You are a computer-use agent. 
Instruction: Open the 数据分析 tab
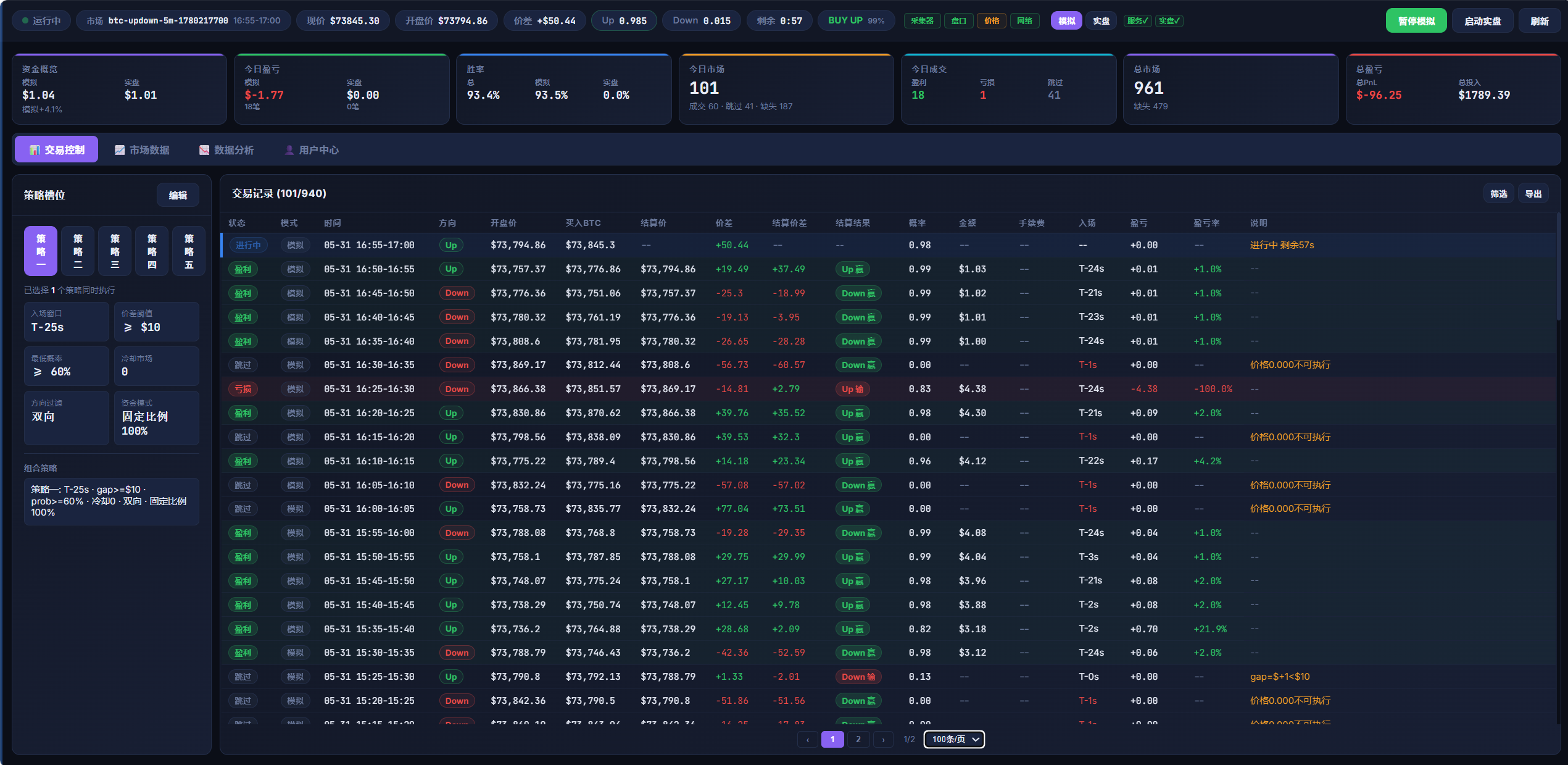(x=226, y=149)
